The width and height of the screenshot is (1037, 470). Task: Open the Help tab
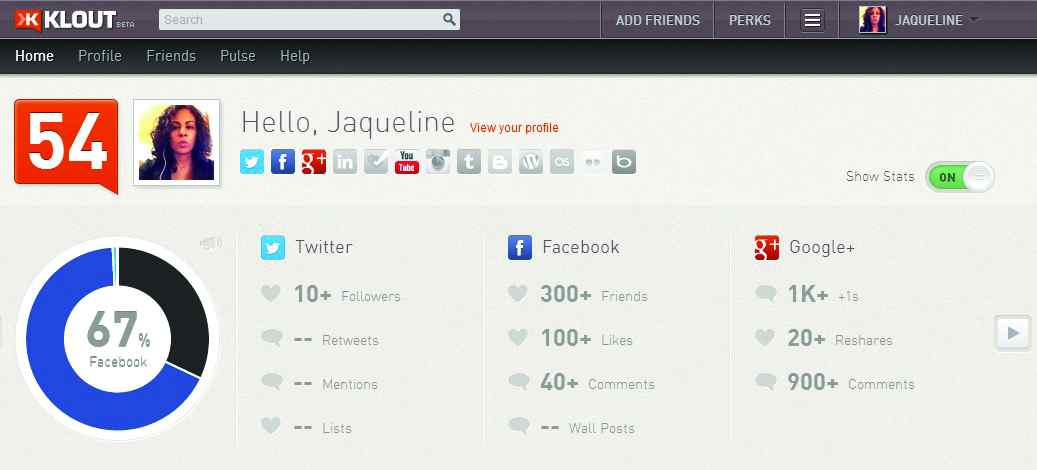pos(295,56)
